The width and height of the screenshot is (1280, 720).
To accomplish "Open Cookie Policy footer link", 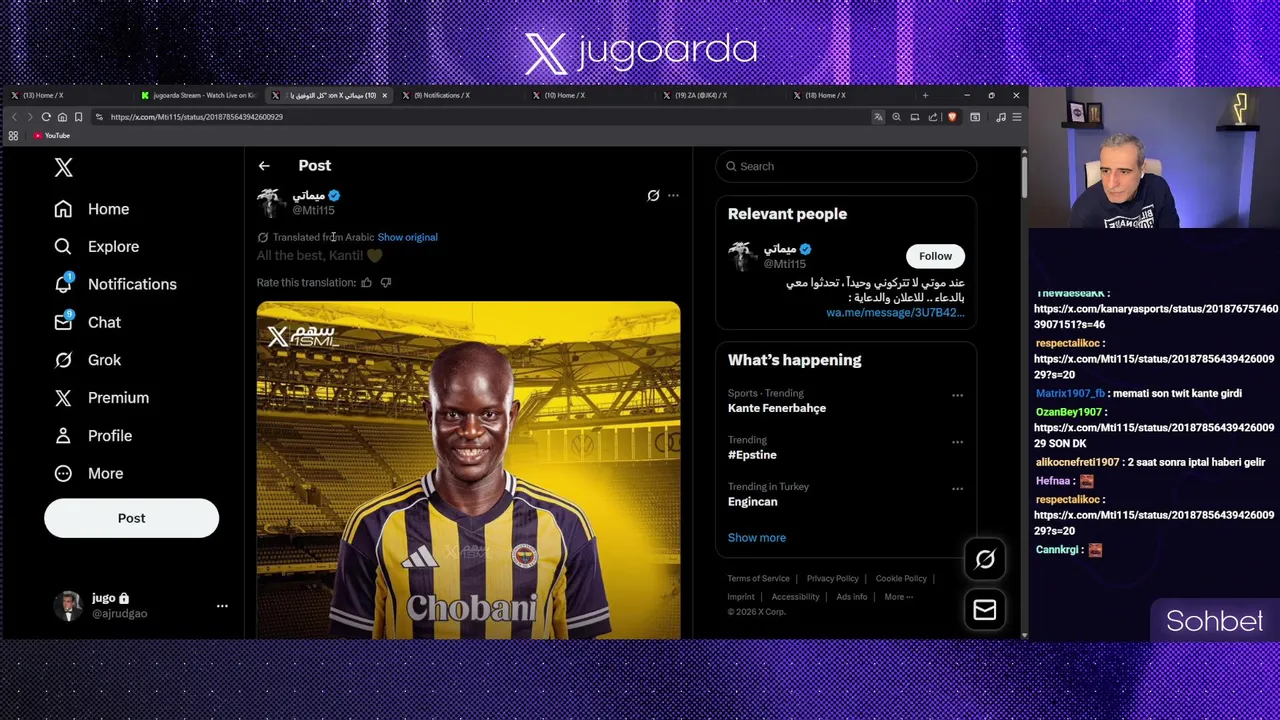I will click(901, 579).
